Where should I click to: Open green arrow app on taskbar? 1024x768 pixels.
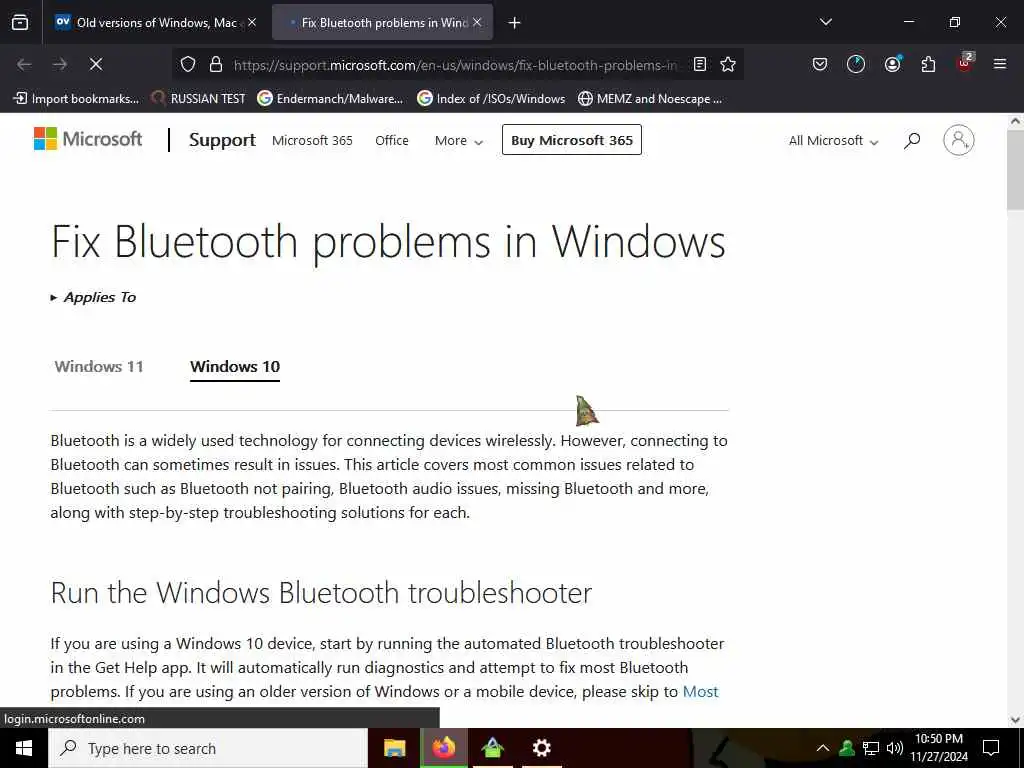click(492, 748)
